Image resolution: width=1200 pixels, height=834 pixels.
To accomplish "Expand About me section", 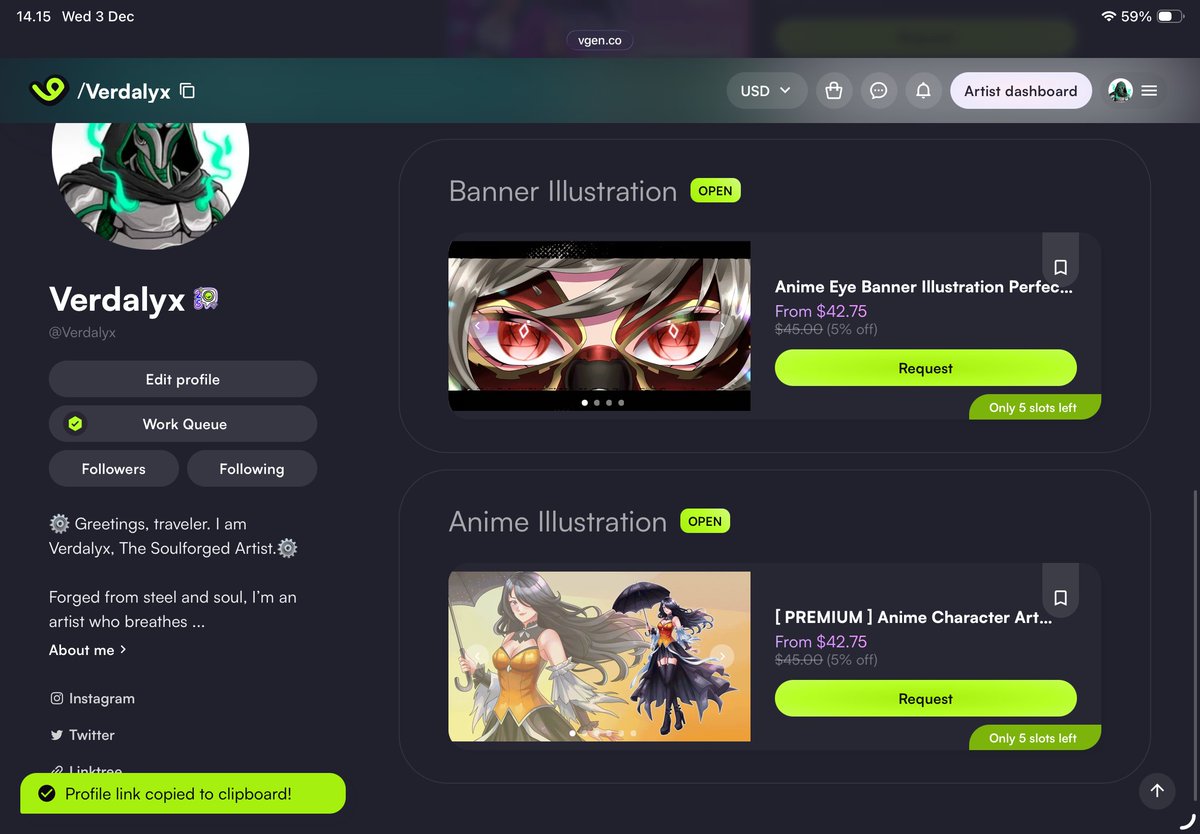I will 88,650.
